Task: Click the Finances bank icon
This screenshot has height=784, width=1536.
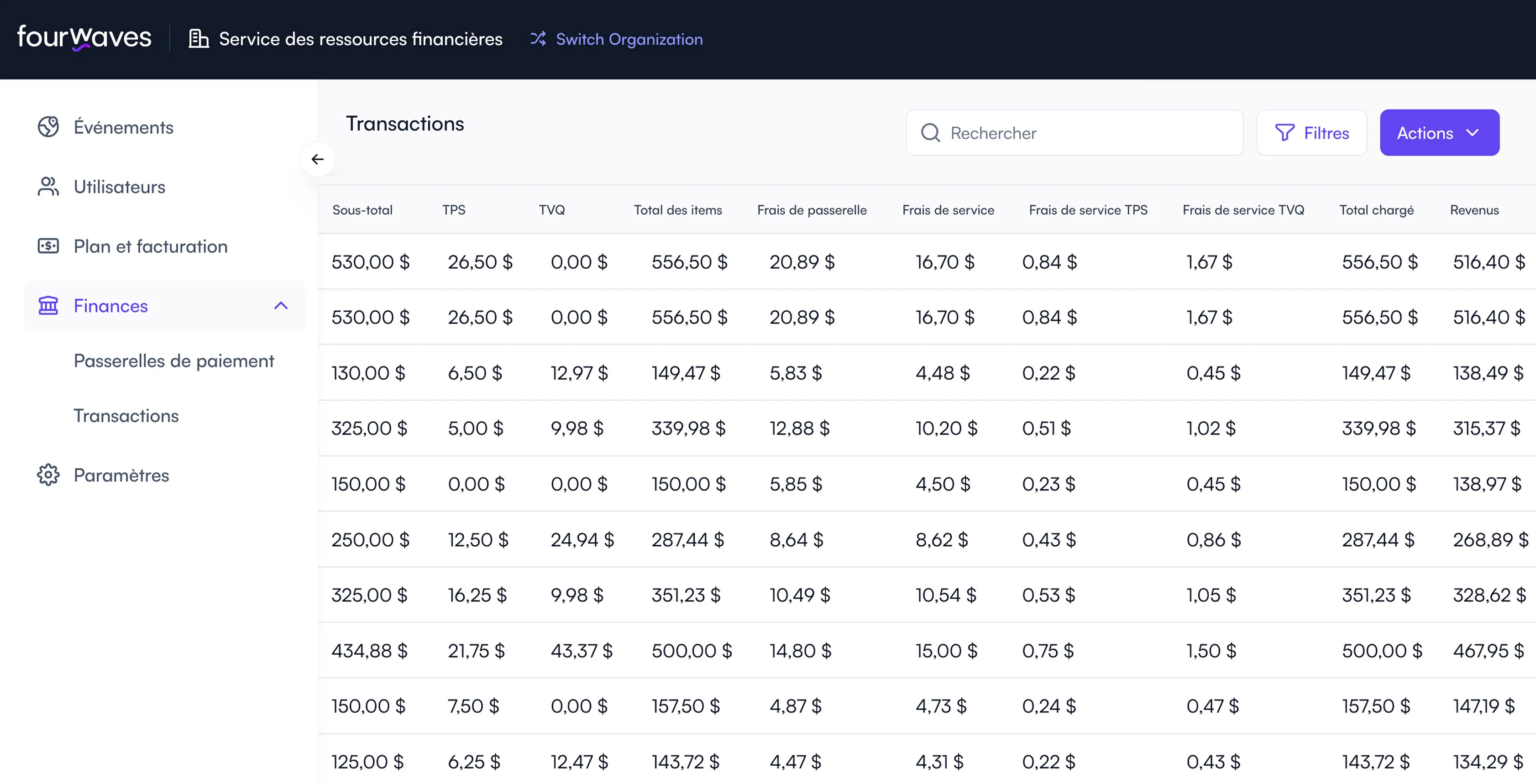Action: [48, 305]
